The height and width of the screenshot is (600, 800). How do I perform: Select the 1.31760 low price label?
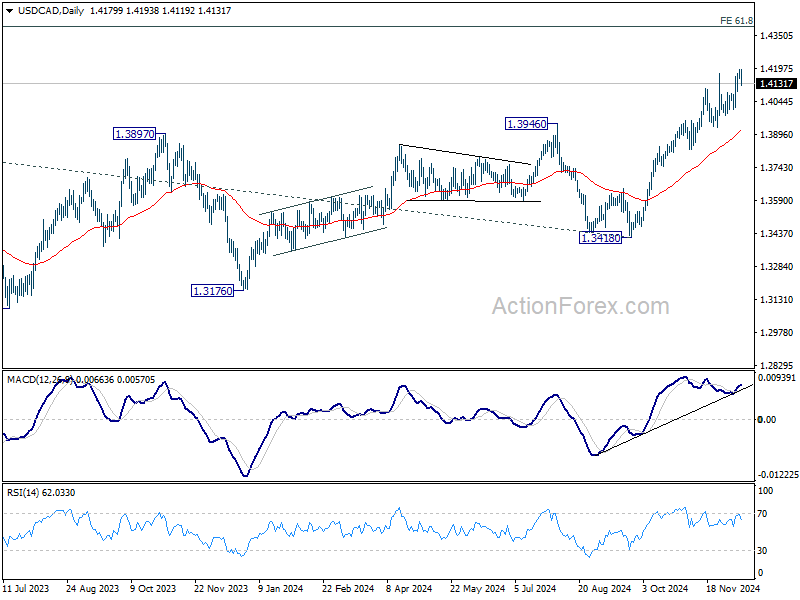coord(212,291)
